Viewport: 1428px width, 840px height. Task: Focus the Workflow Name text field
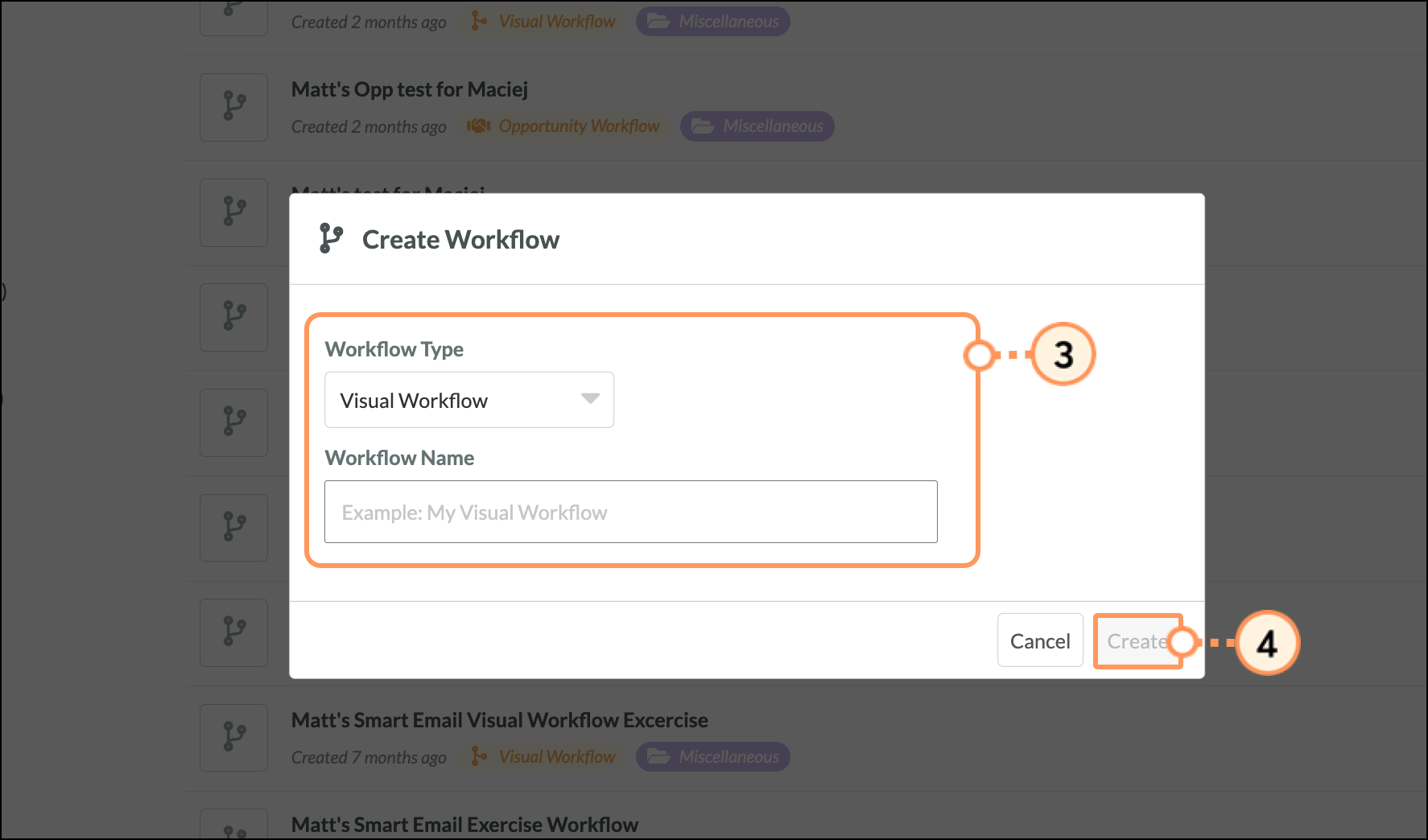click(630, 512)
